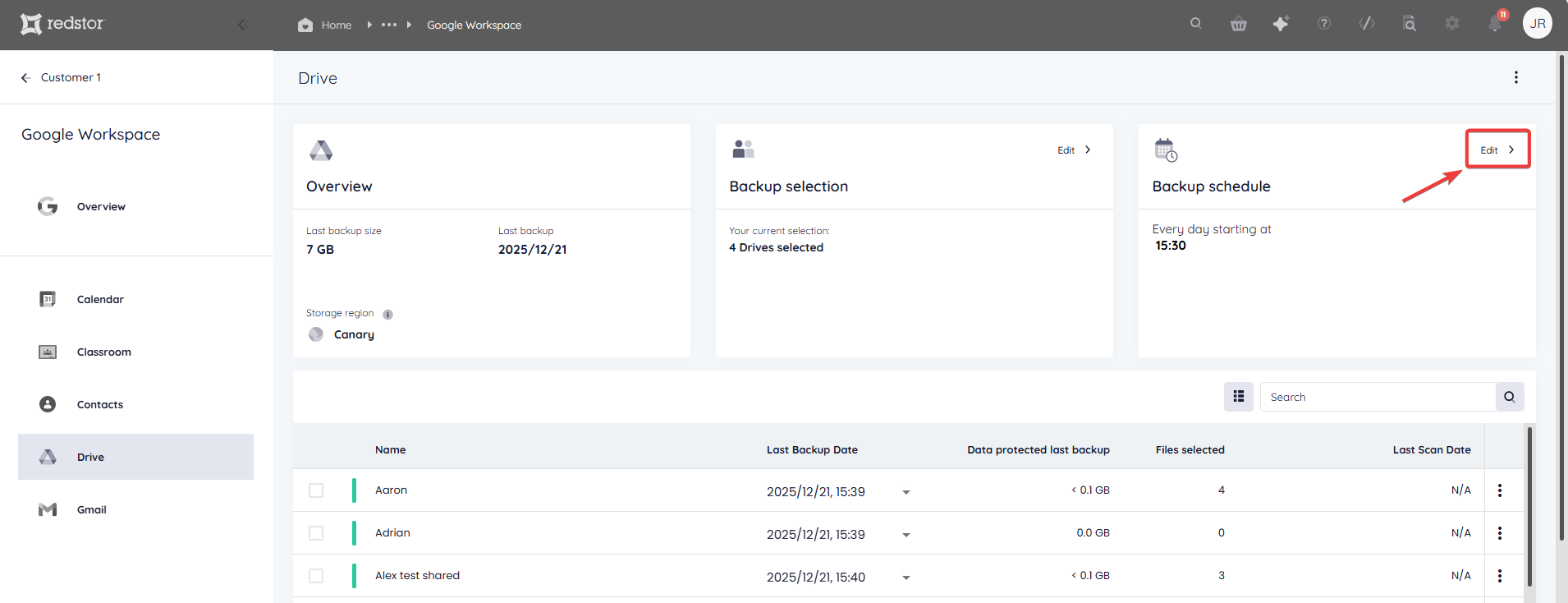Open the JR user avatar menu
The image size is (1568, 603).
(1538, 23)
